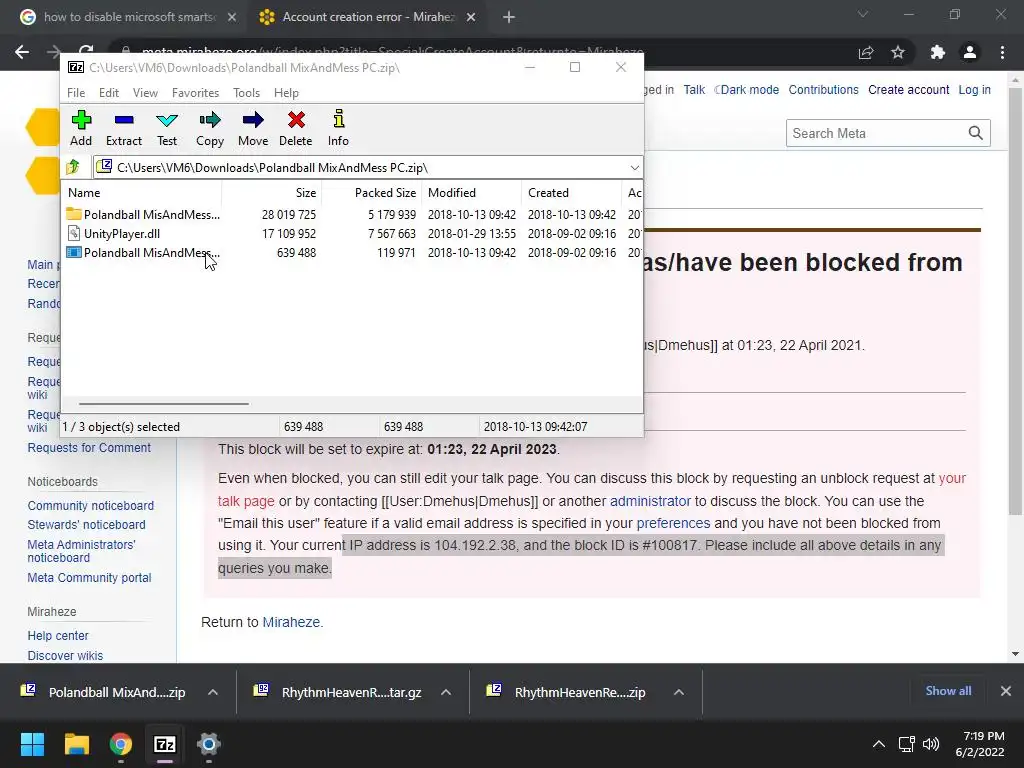This screenshot has width=1024, height=768.
Task: Bookmark this page with the star icon
Action: (x=898, y=52)
